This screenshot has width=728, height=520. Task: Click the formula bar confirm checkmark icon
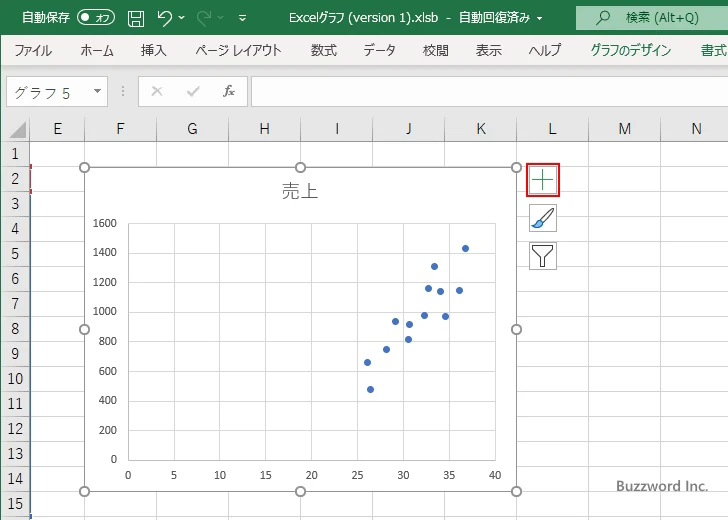(193, 91)
